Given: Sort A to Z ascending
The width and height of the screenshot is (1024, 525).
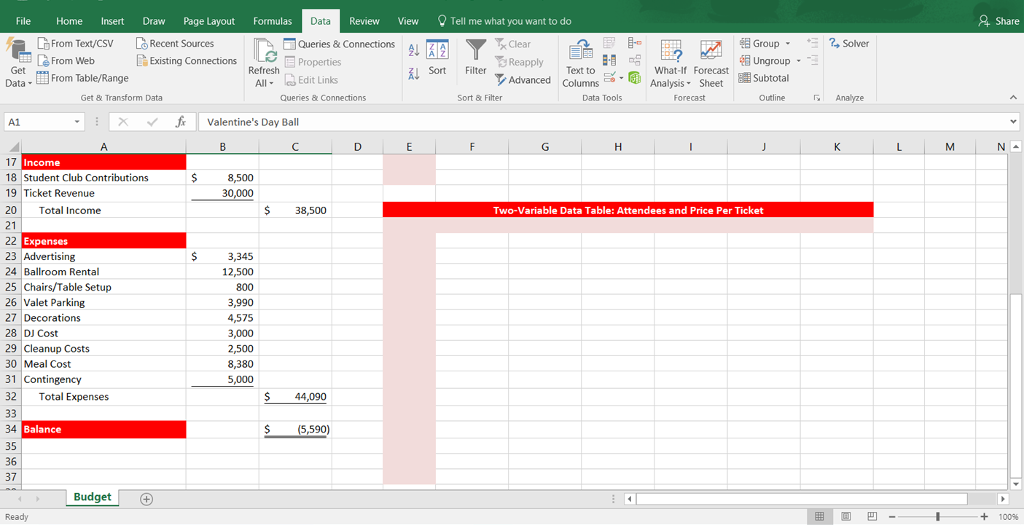Looking at the screenshot, I should (x=413, y=50).
